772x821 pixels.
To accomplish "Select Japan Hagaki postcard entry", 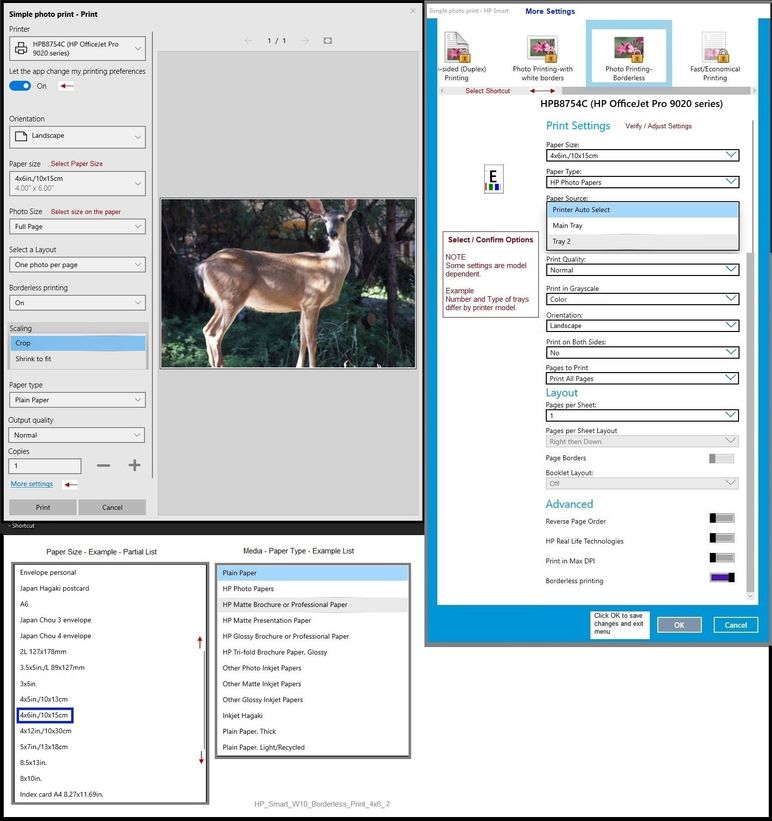I will tap(54, 588).
